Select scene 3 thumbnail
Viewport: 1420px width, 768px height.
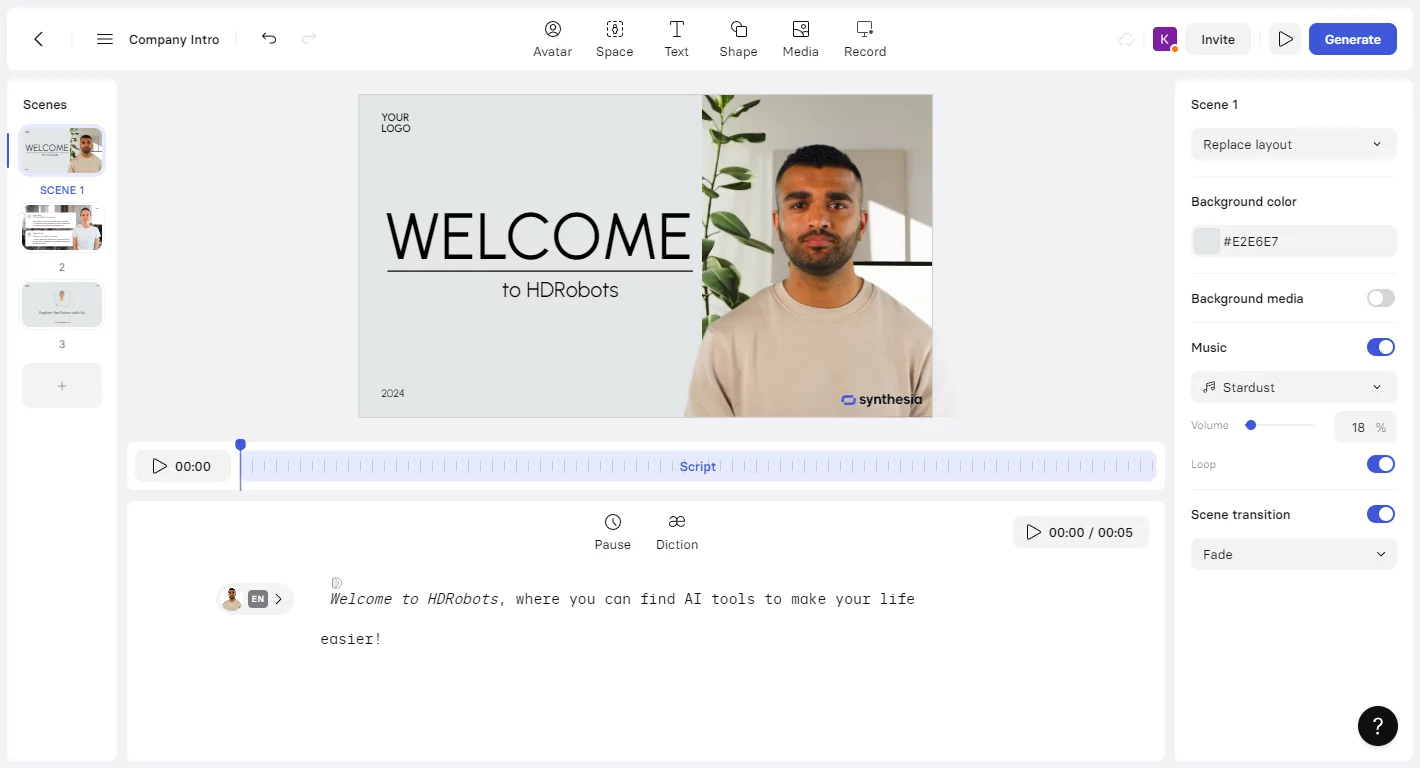pyautogui.click(x=62, y=304)
